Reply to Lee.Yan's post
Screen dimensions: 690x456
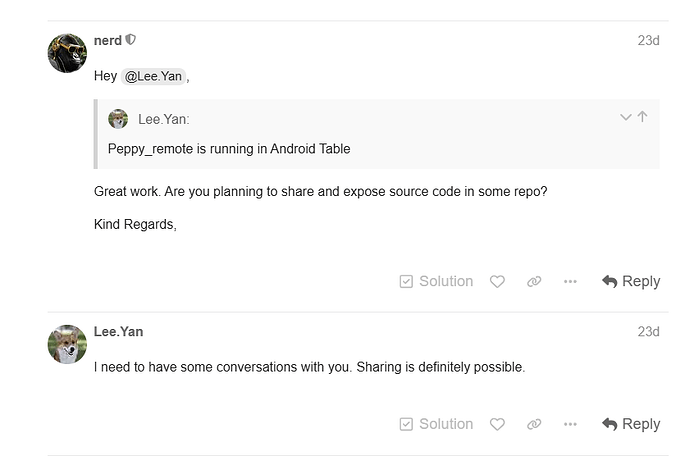point(631,424)
